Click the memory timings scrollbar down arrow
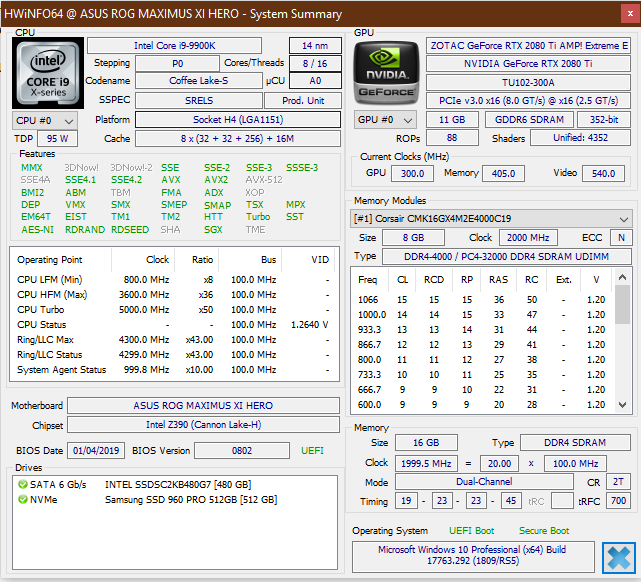641x582 pixels. click(x=622, y=405)
